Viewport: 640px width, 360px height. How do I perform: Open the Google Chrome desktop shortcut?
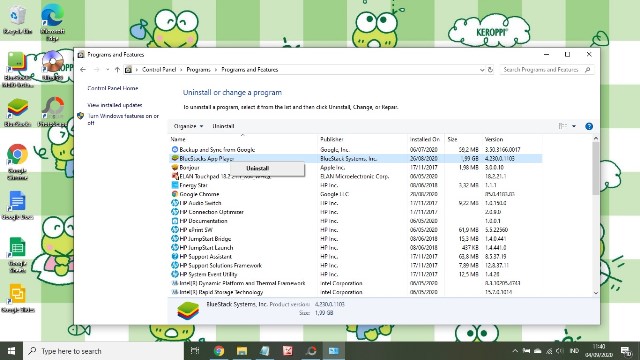click(17, 162)
